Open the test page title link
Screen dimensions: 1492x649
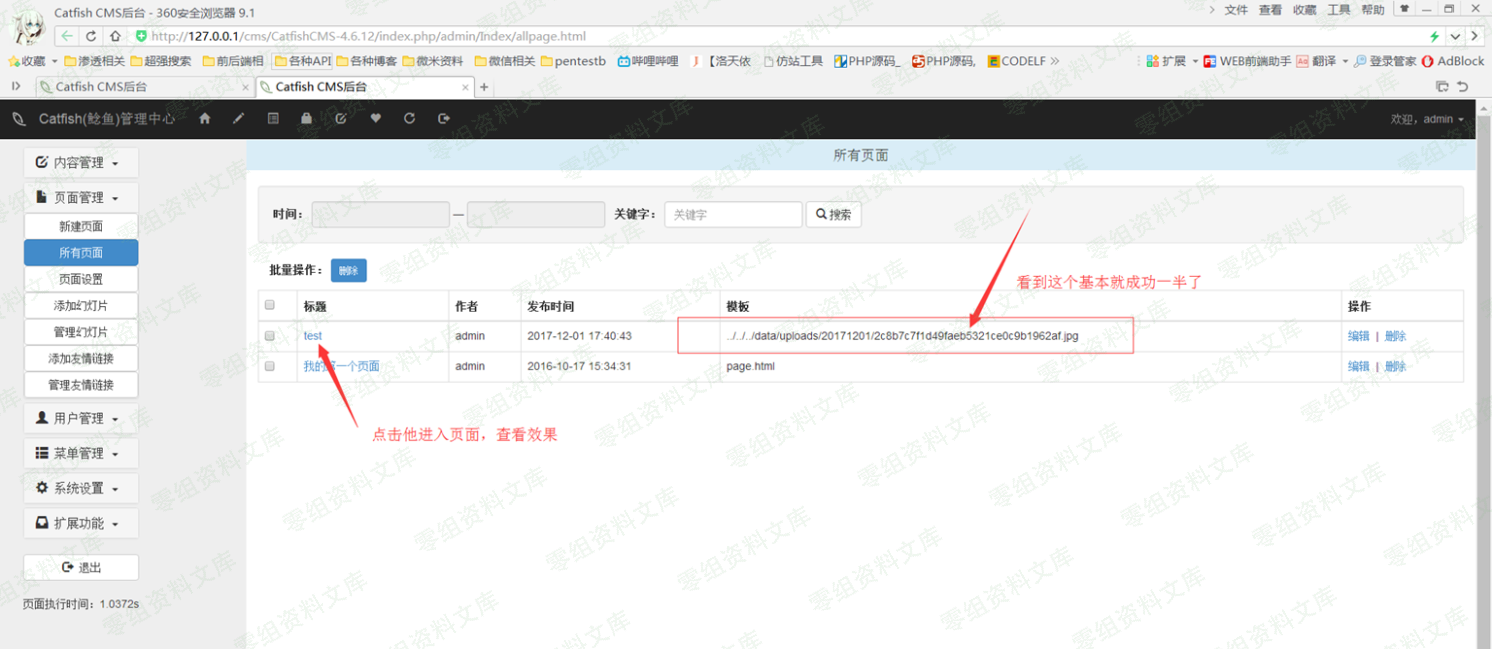coord(313,336)
